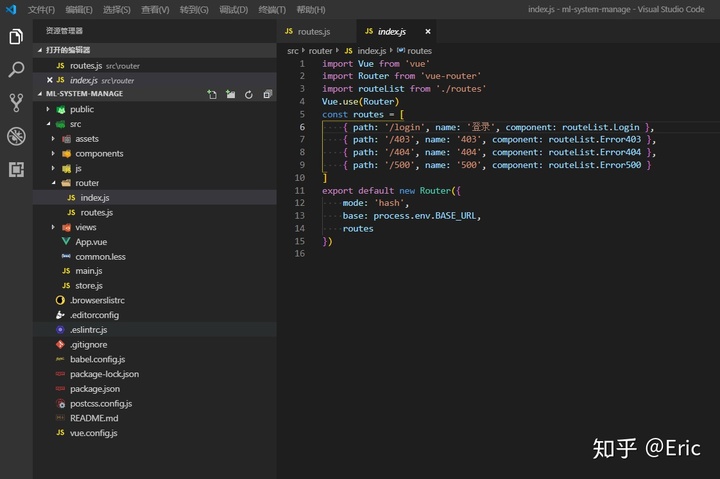Image resolution: width=720 pixels, height=479 pixels.
Task: Open the 查看(V) menu
Action: [155, 10]
